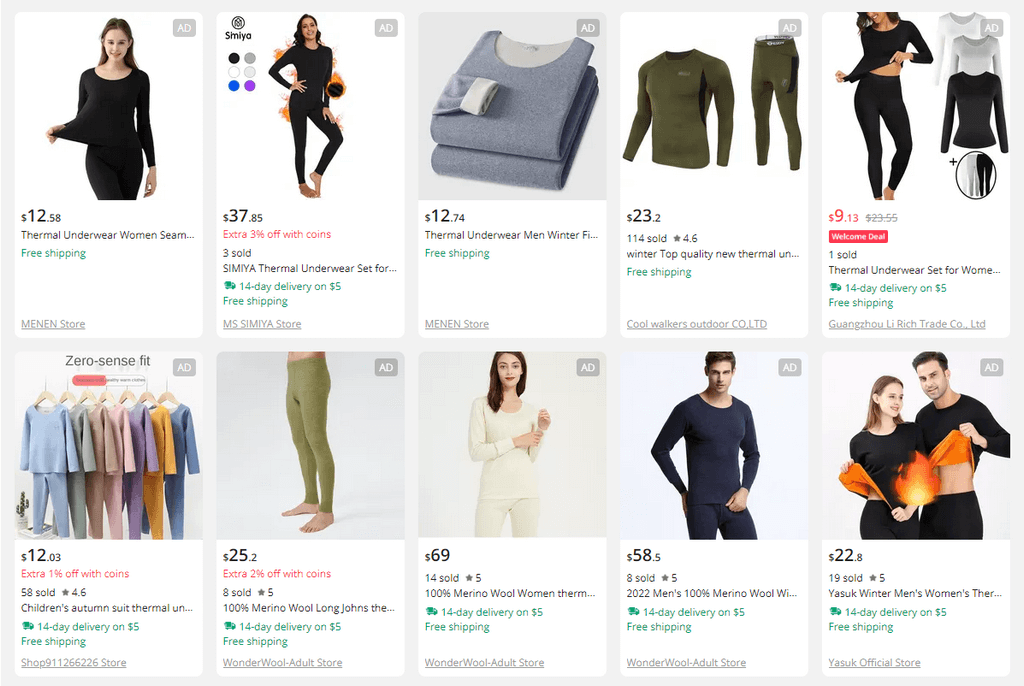Click the AD badge on the first product

click(184, 28)
